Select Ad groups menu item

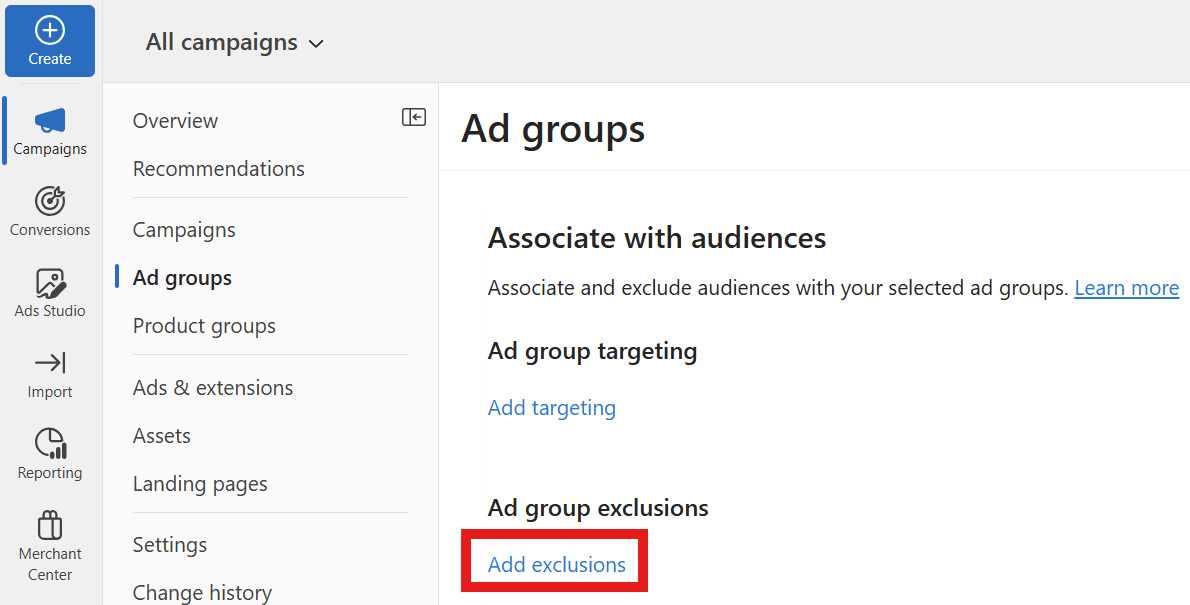[x=182, y=278]
